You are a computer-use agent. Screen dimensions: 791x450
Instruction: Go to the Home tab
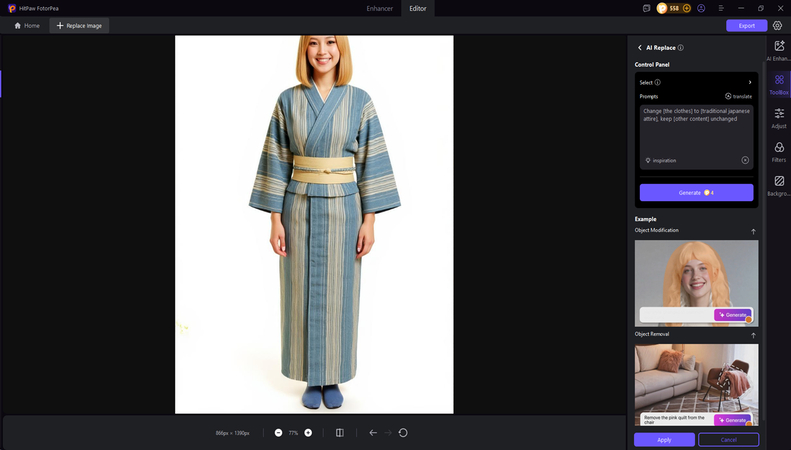(27, 25)
